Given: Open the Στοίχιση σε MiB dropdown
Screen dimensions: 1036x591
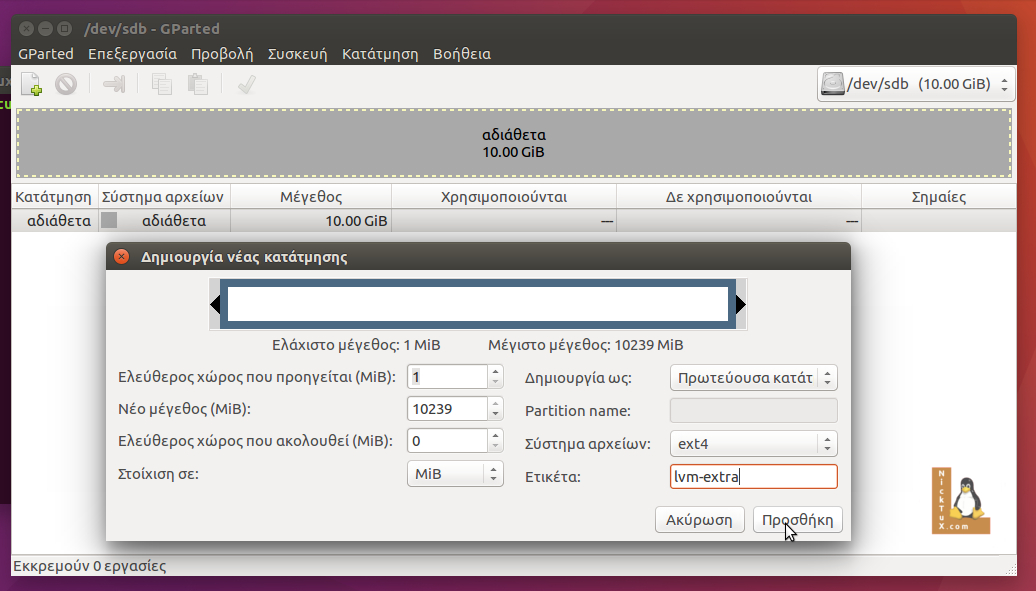Looking at the screenshot, I should 455,473.
